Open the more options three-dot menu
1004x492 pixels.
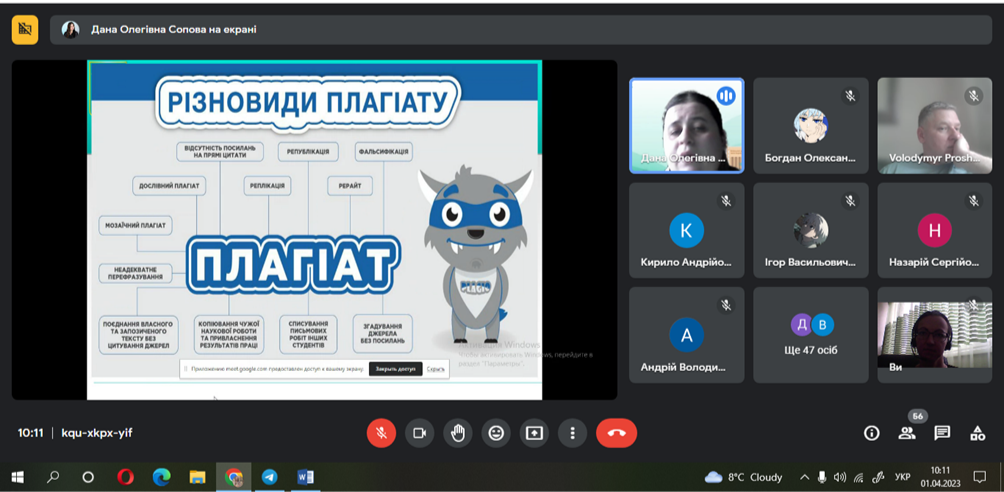(x=572, y=433)
